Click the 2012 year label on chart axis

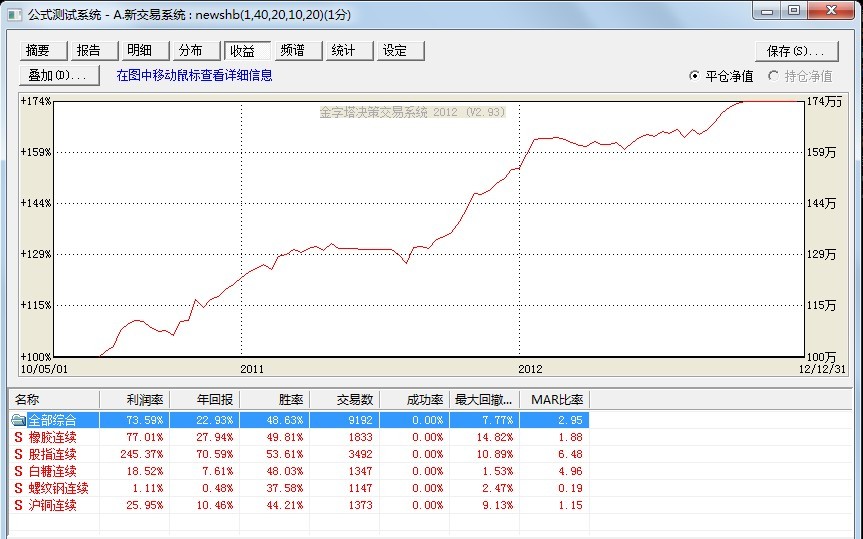click(x=530, y=369)
